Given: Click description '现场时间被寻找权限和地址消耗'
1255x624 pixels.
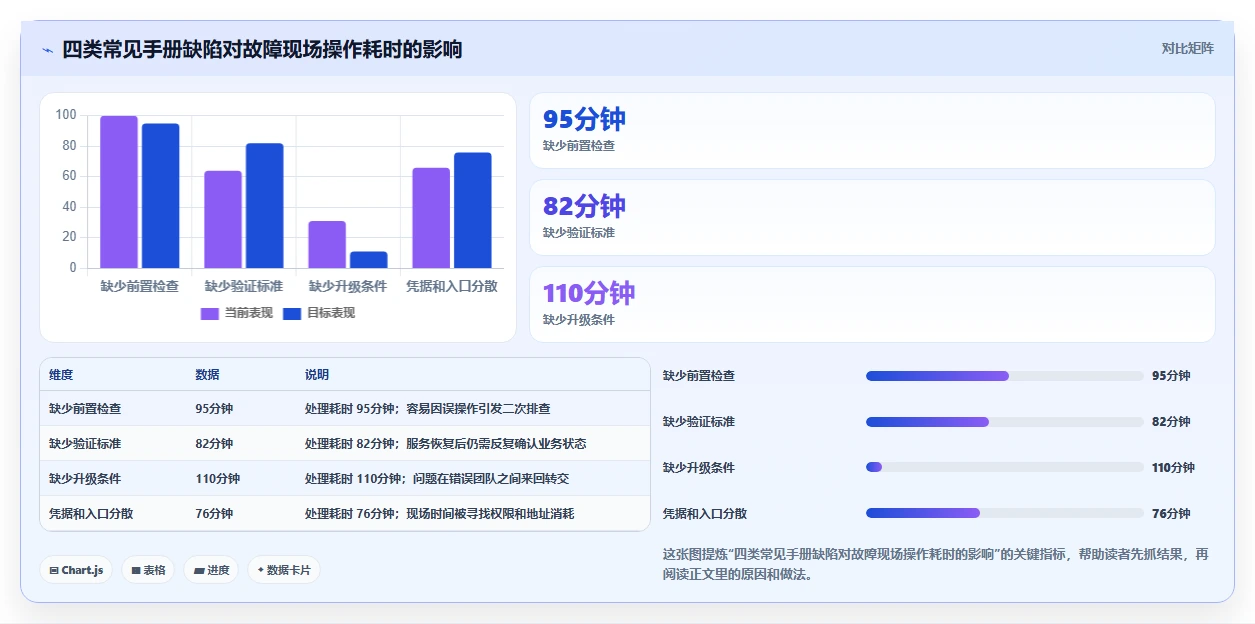Looking at the screenshot, I should coord(490,514).
